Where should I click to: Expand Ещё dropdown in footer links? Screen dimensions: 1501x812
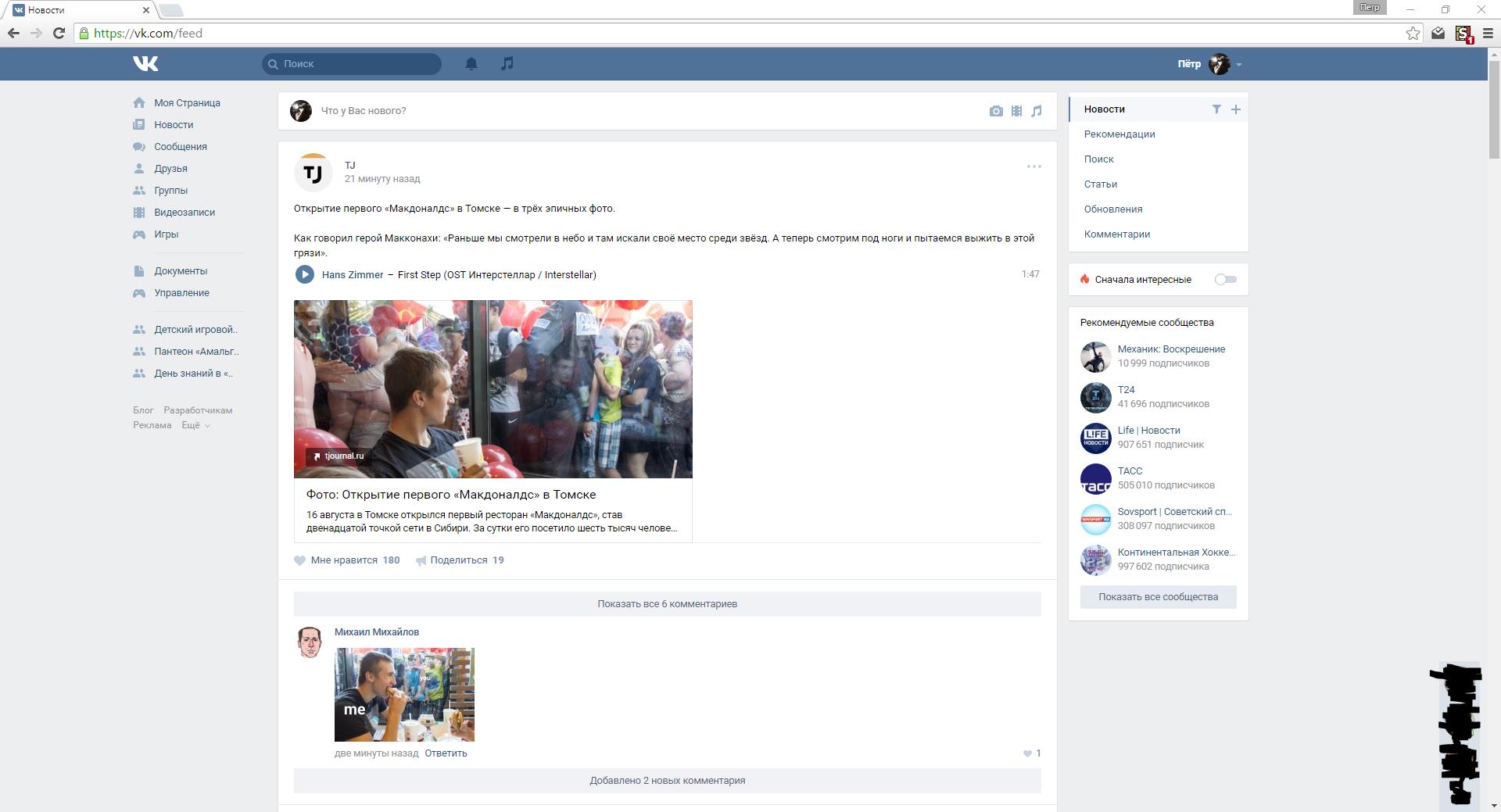click(x=195, y=425)
